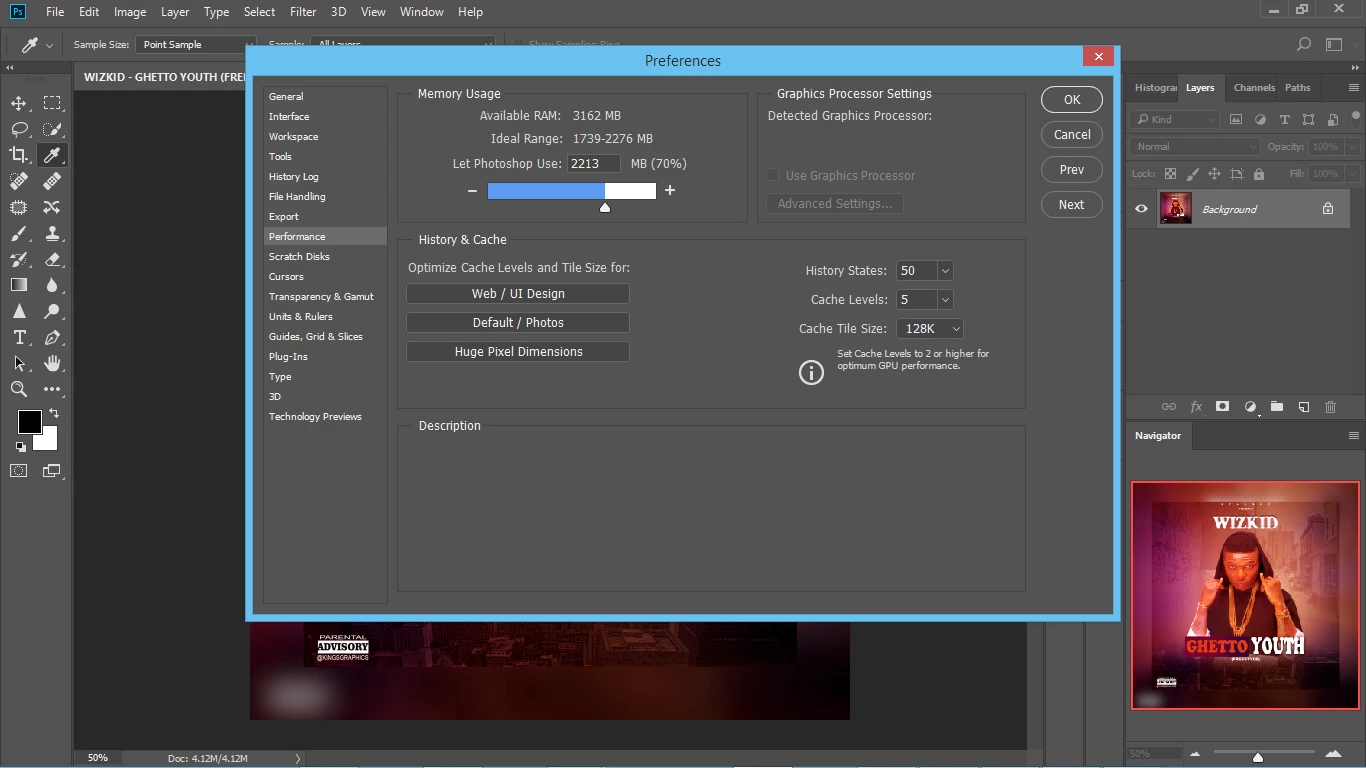The image size is (1366, 768).
Task: Select the Rectangular Marquee tool
Action: (52, 103)
